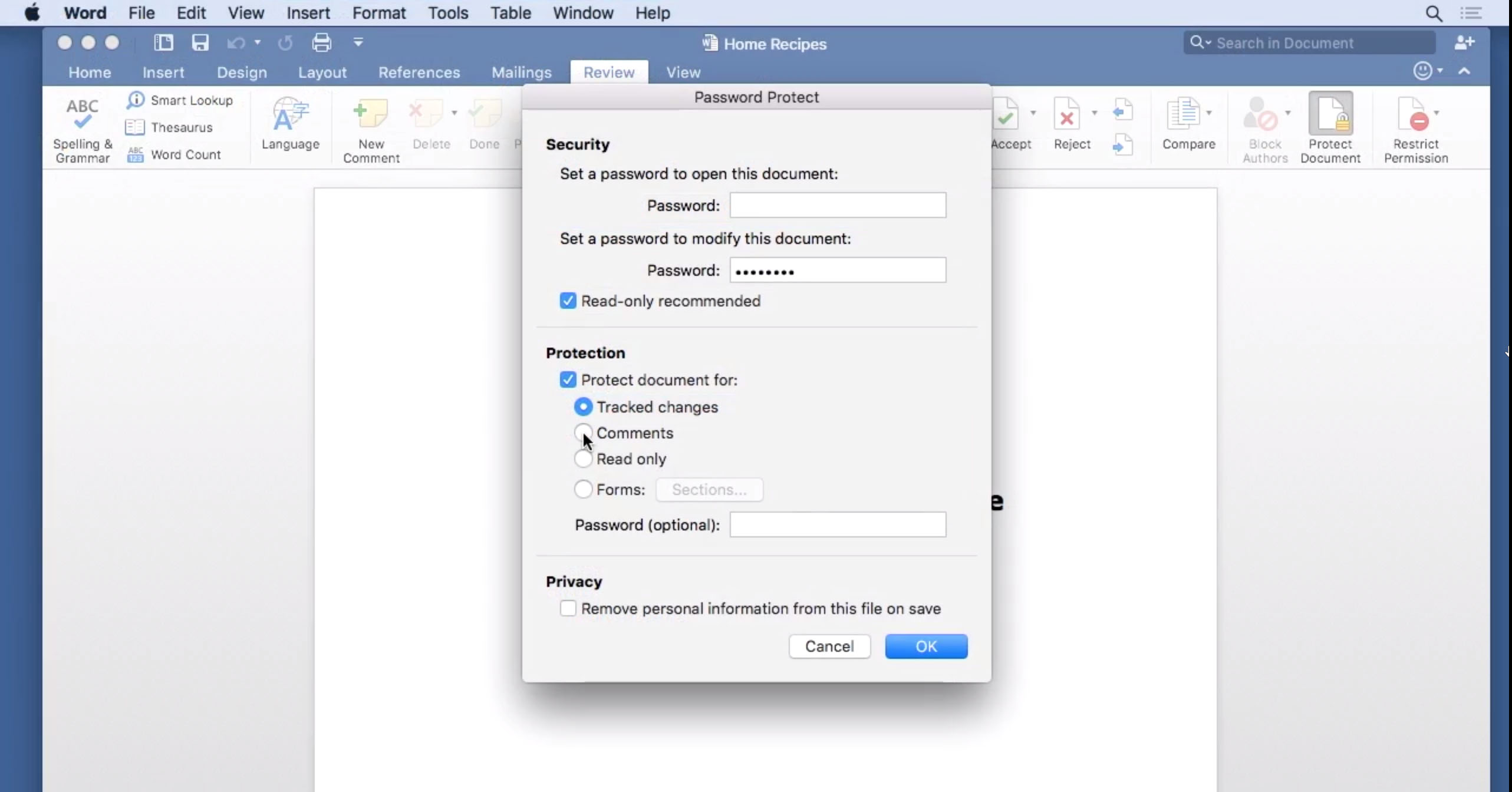Open Smart Lookup

pyautogui.click(x=180, y=100)
